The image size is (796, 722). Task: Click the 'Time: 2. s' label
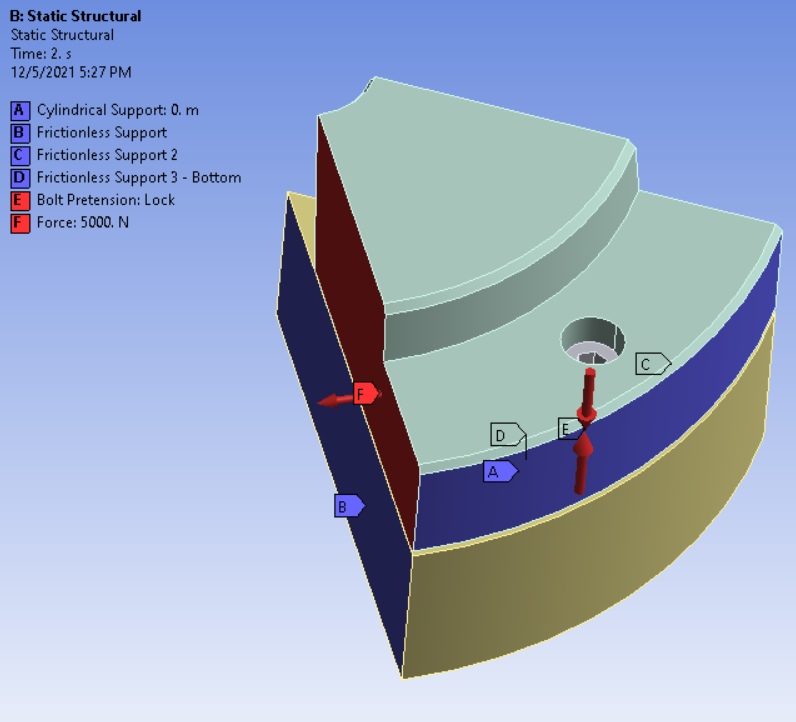(x=41, y=53)
